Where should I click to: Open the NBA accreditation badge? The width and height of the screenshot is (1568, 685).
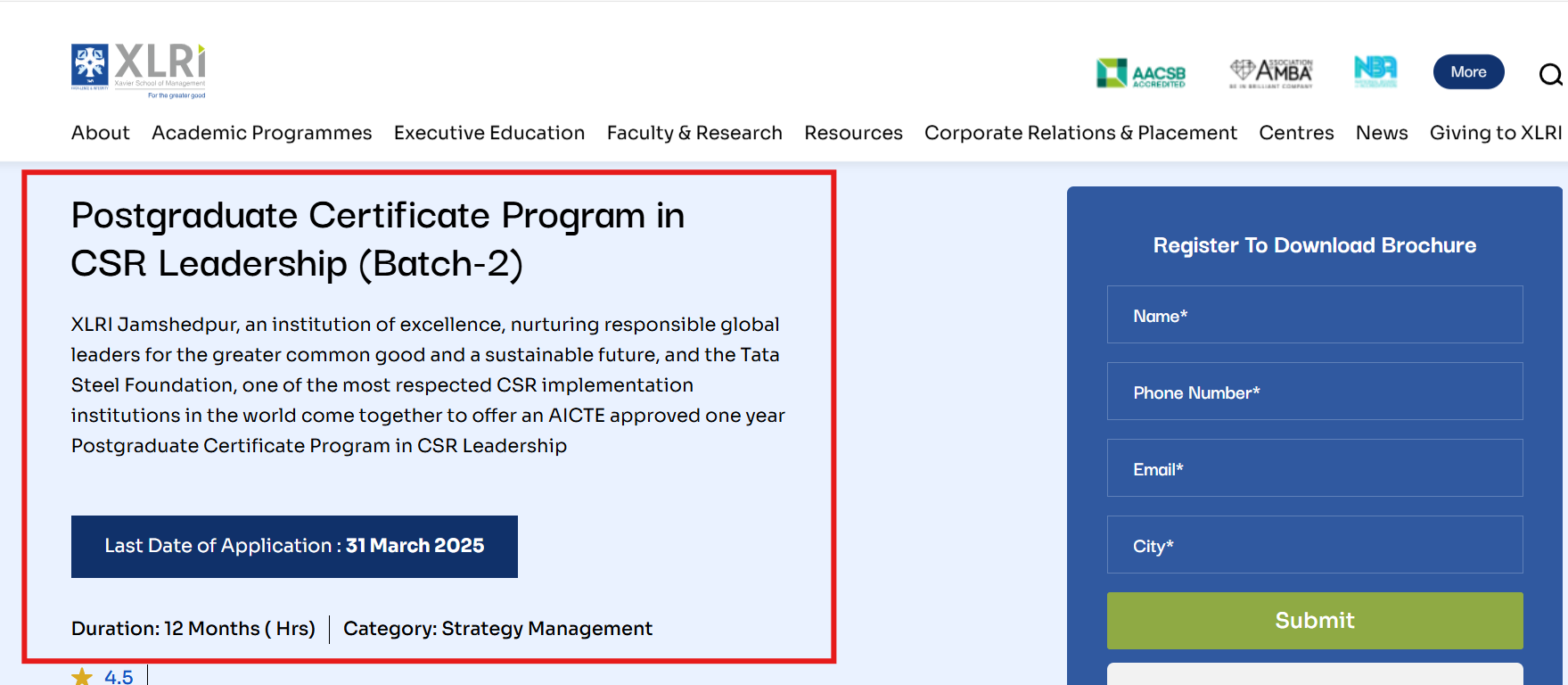(x=1375, y=71)
